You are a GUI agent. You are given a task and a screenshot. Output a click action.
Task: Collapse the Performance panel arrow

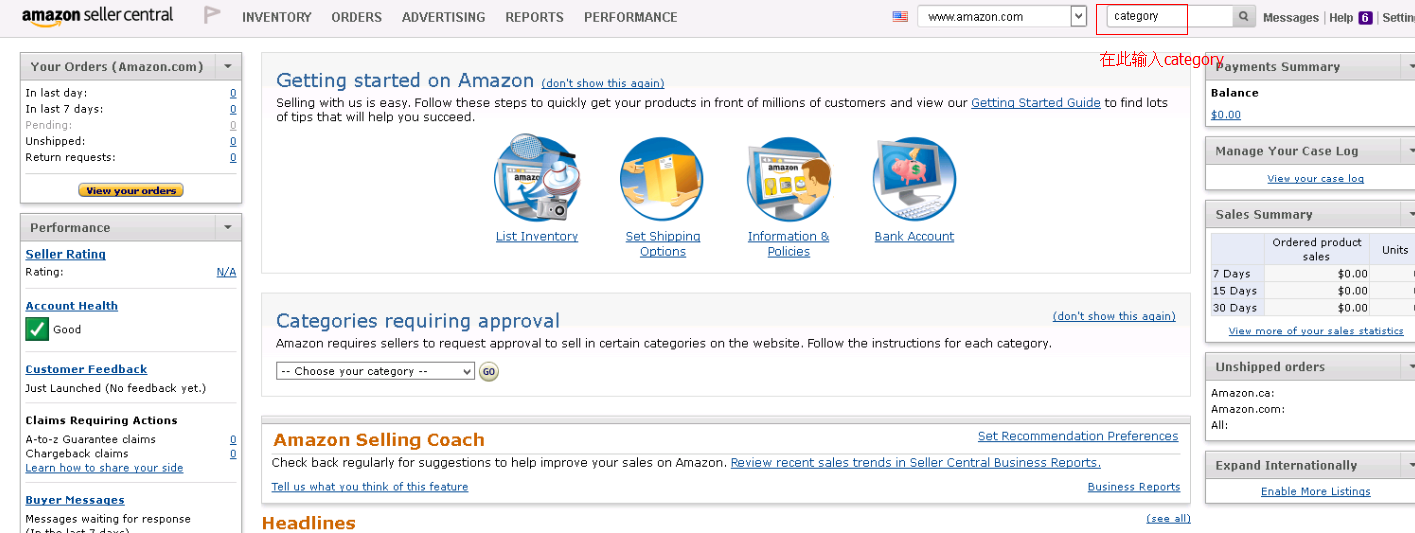click(x=228, y=228)
